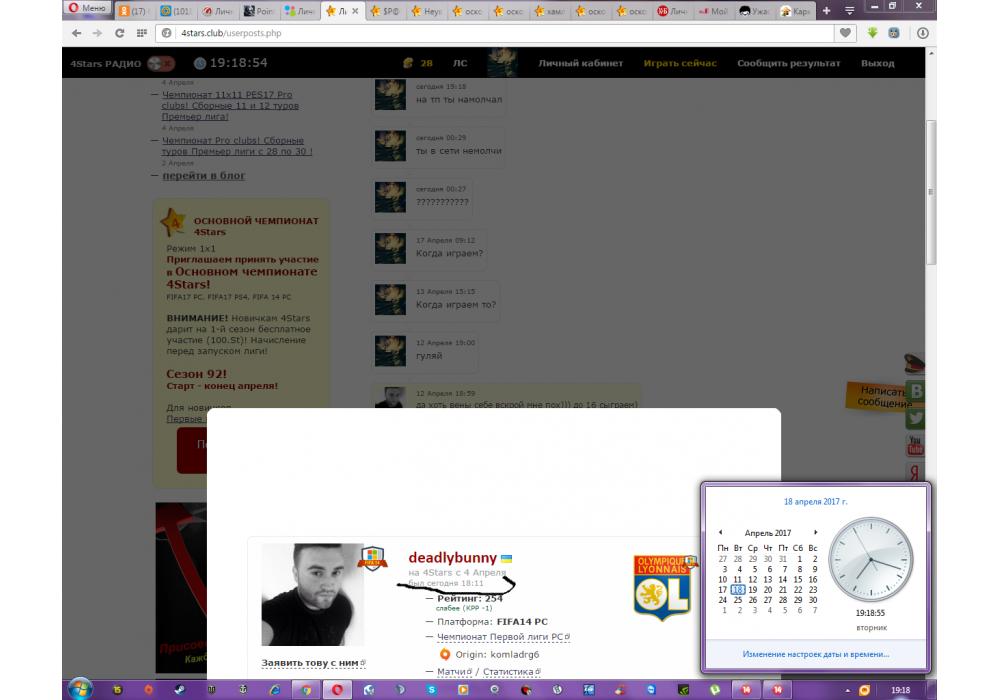Viewport: 1000px width, 700px height.
Task: Click the browser address bar
Action: point(500,33)
